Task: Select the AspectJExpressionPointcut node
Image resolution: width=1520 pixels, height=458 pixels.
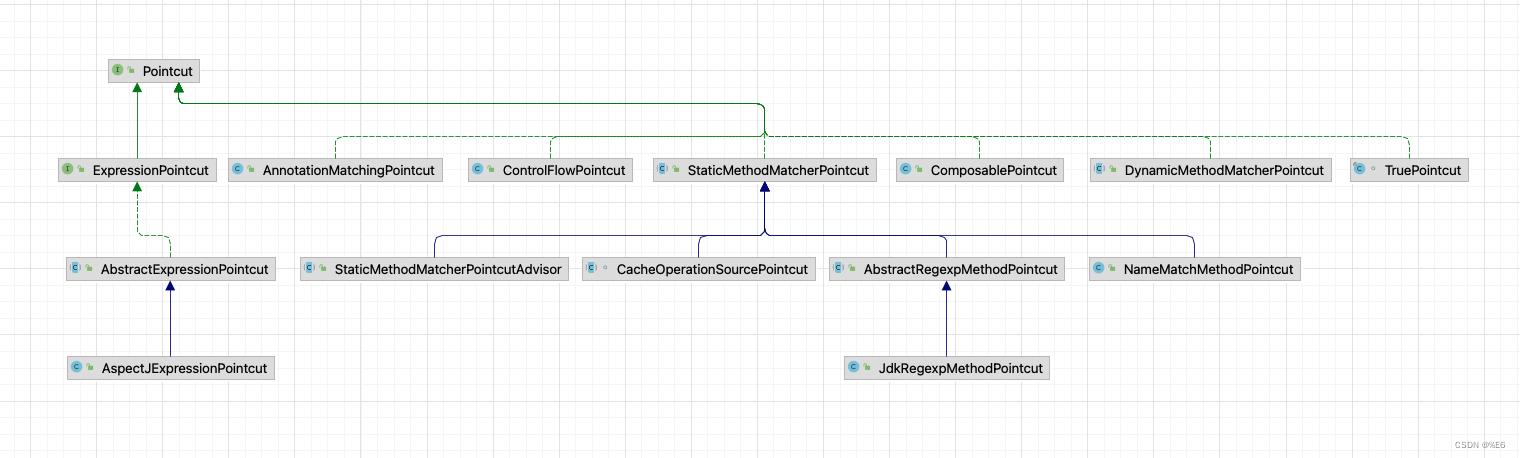Action: pos(171,368)
